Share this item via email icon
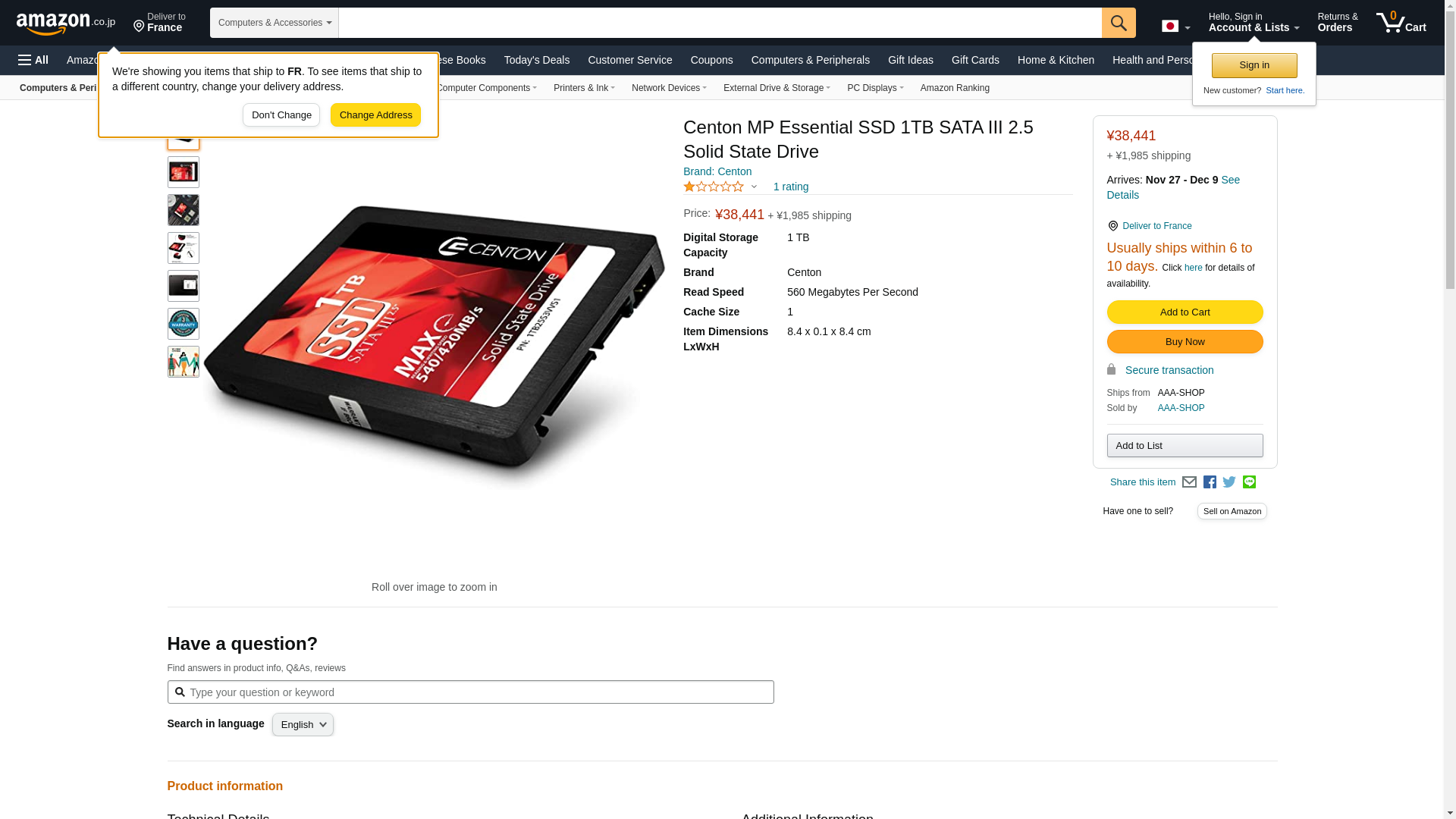The height and width of the screenshot is (819, 1456). tap(1189, 482)
